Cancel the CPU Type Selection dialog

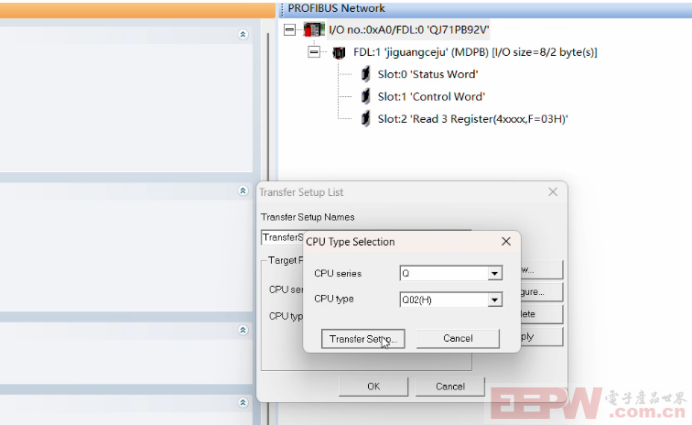point(458,338)
